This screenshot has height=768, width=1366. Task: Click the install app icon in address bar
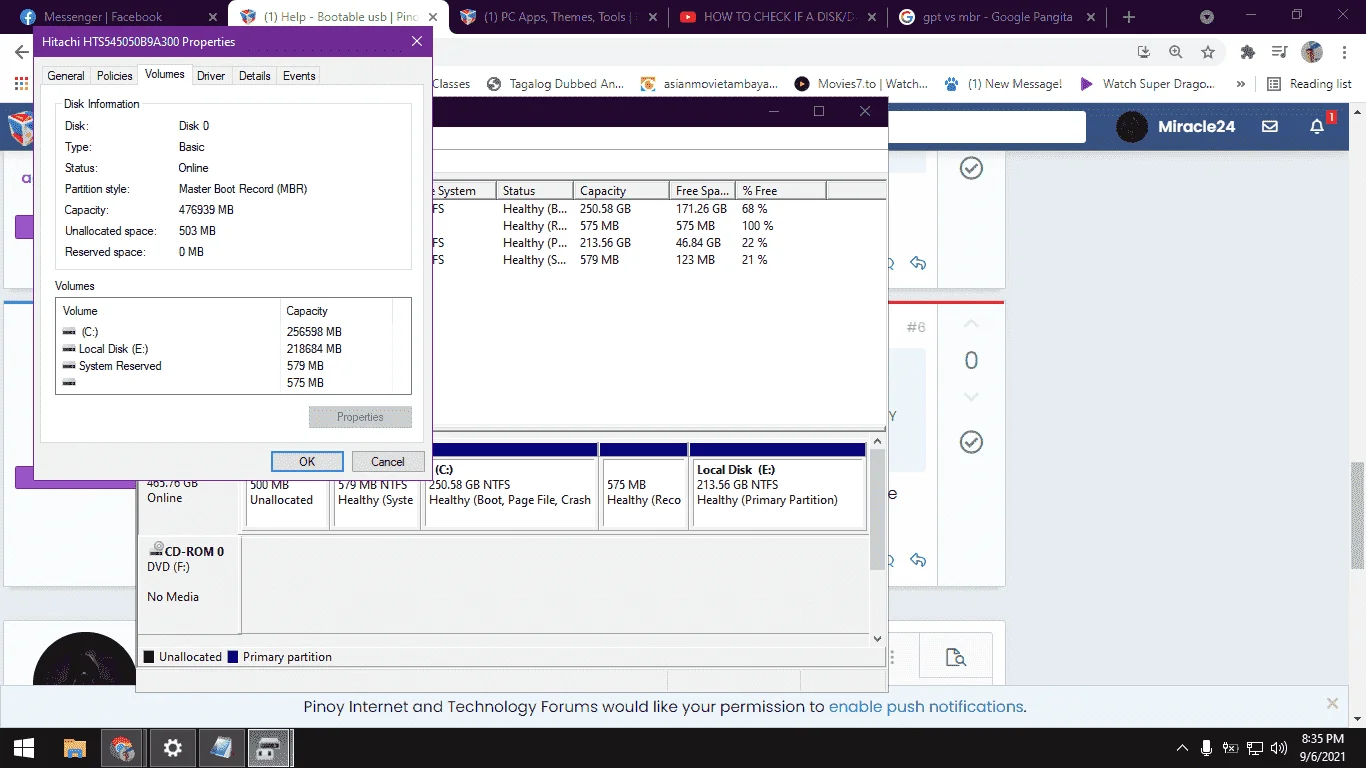[1144, 52]
